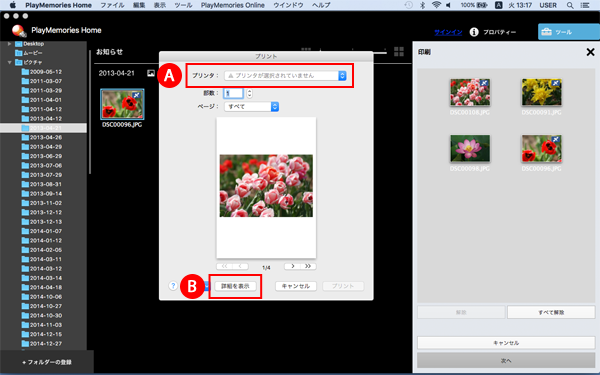Jump to first preview page
The image size is (600, 375).
click(225, 266)
